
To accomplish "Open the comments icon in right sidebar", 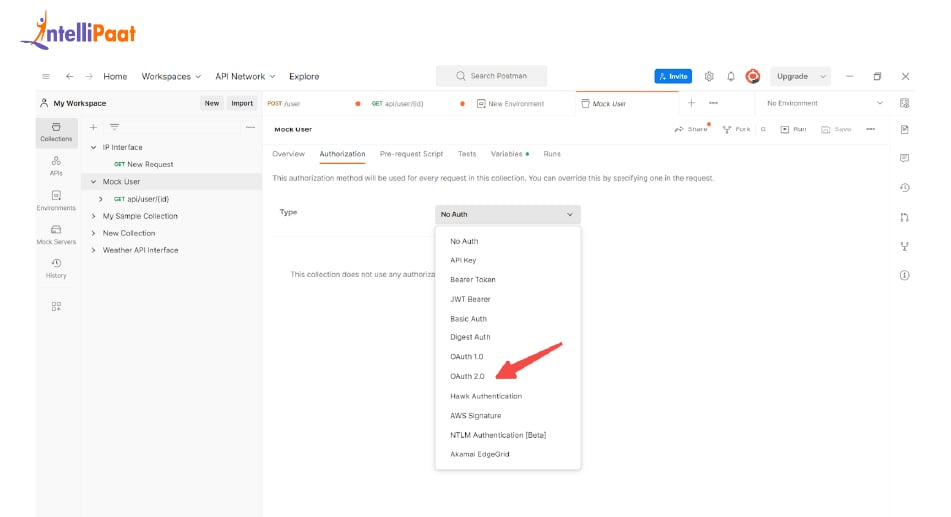I will tap(904, 158).
